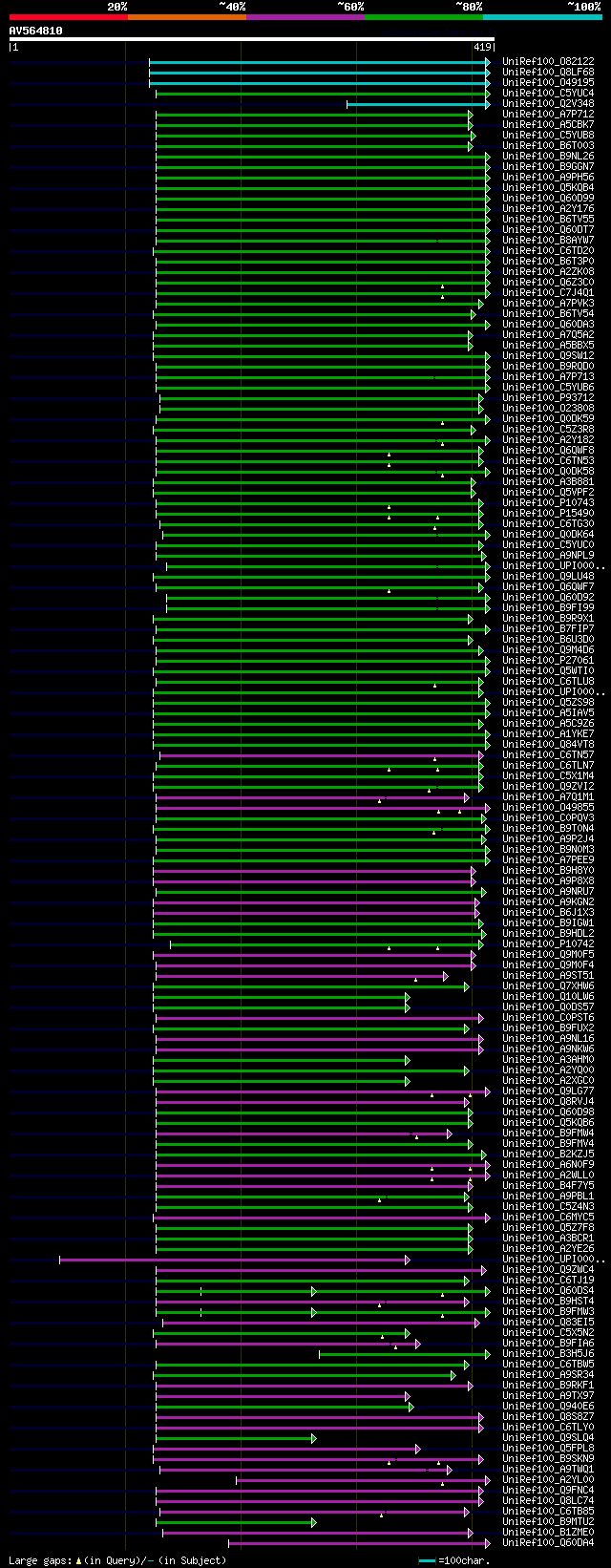Viewport: 611px width, 1568px height.
Task: Select hit UniRef100_C5YUC4
Action: 548,94
